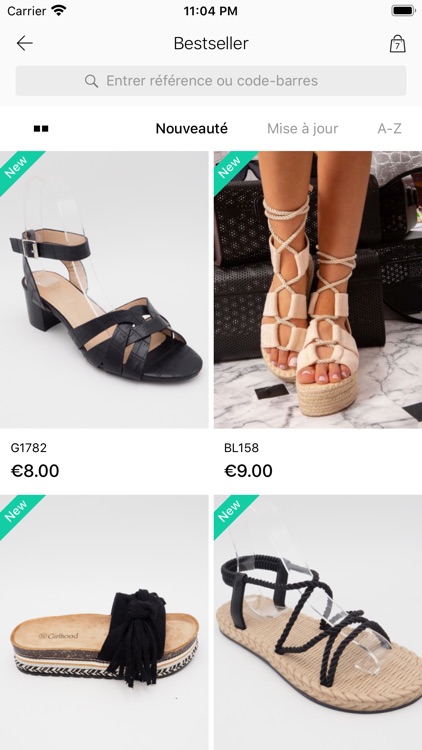The height and width of the screenshot is (750, 422).
Task: Tap the New badge on rope sandal
Action: pos(232,515)
